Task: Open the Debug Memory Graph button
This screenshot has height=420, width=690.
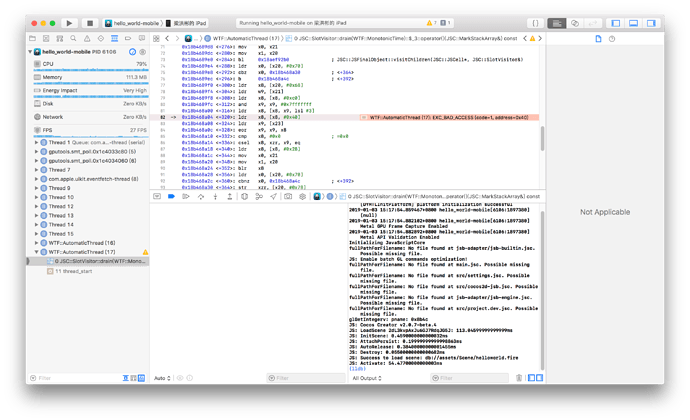Action: [259, 196]
